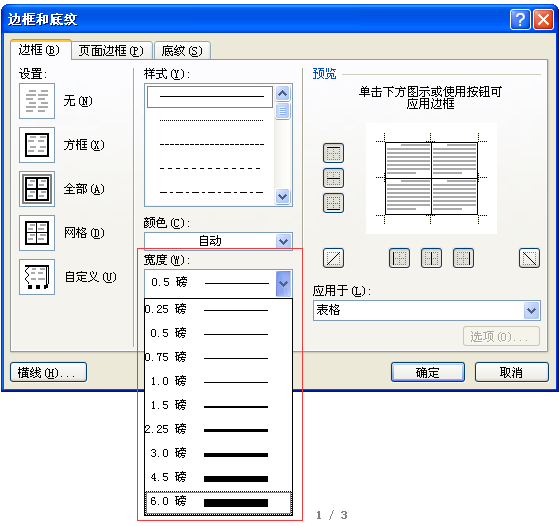The image size is (559, 526).
Task: Toggle the left border button in preview
Action: tap(399, 258)
